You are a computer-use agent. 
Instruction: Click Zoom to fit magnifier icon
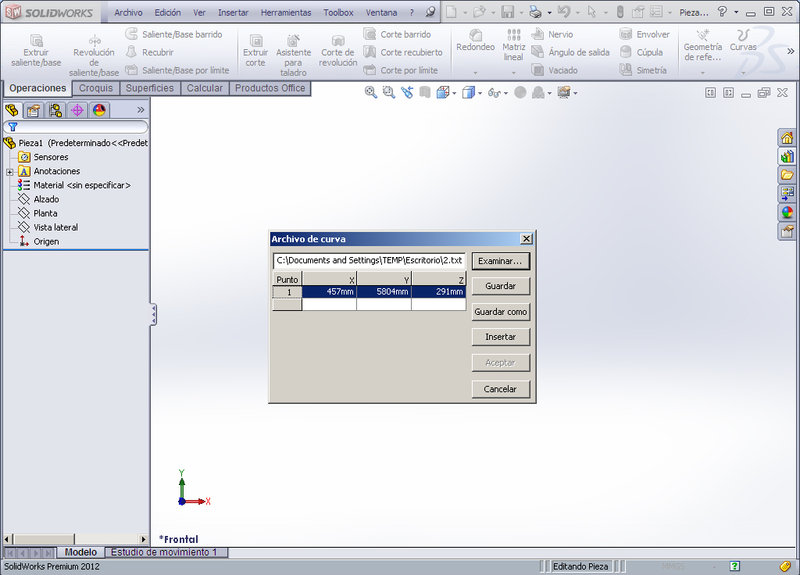pyautogui.click(x=371, y=92)
